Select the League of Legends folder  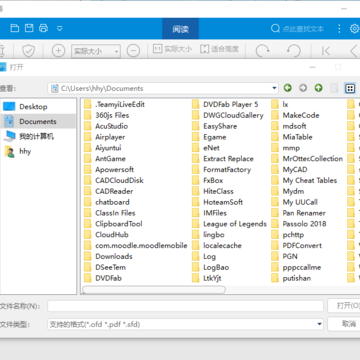229,224
